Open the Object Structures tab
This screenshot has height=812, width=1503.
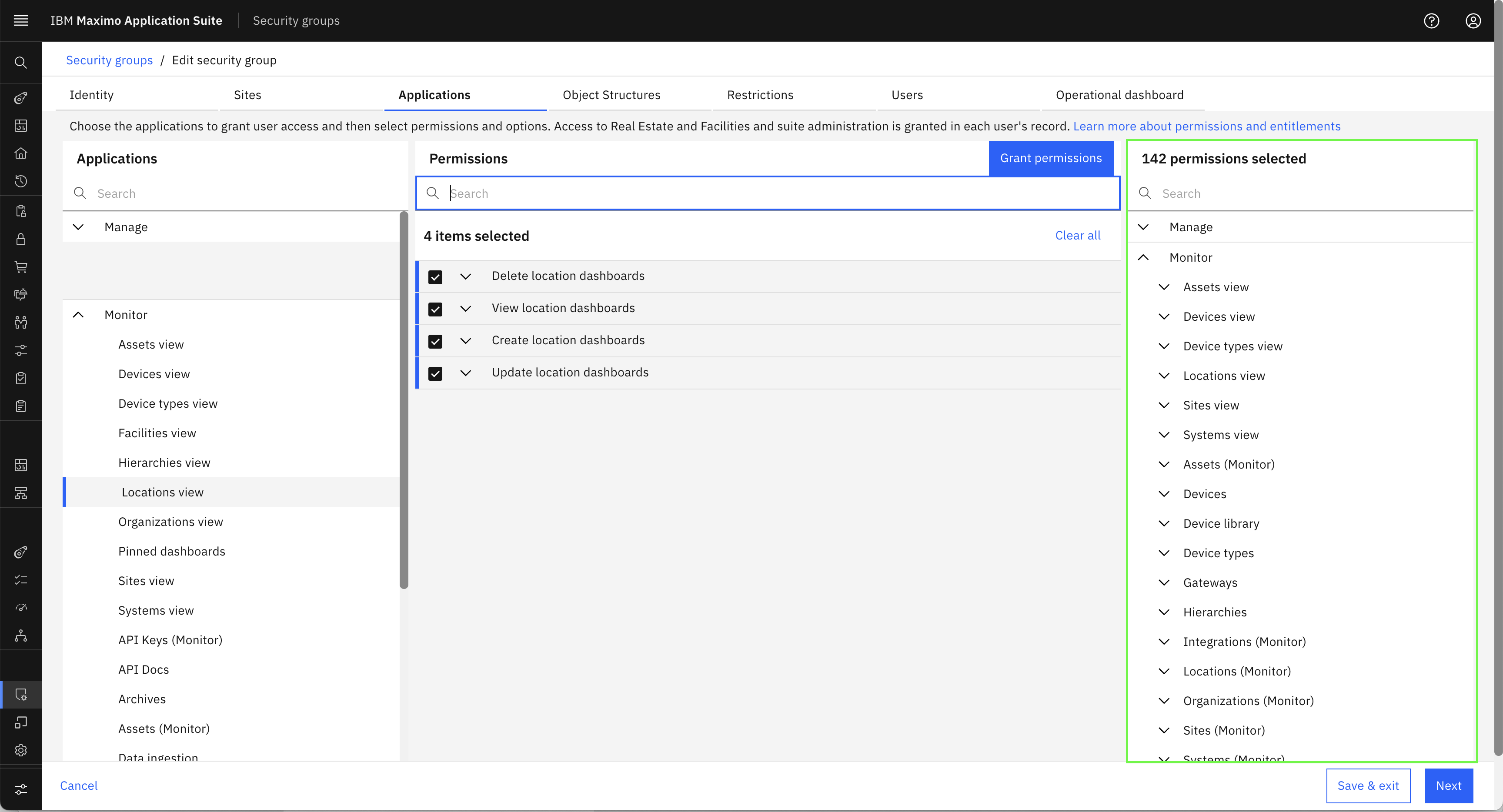(630, 95)
